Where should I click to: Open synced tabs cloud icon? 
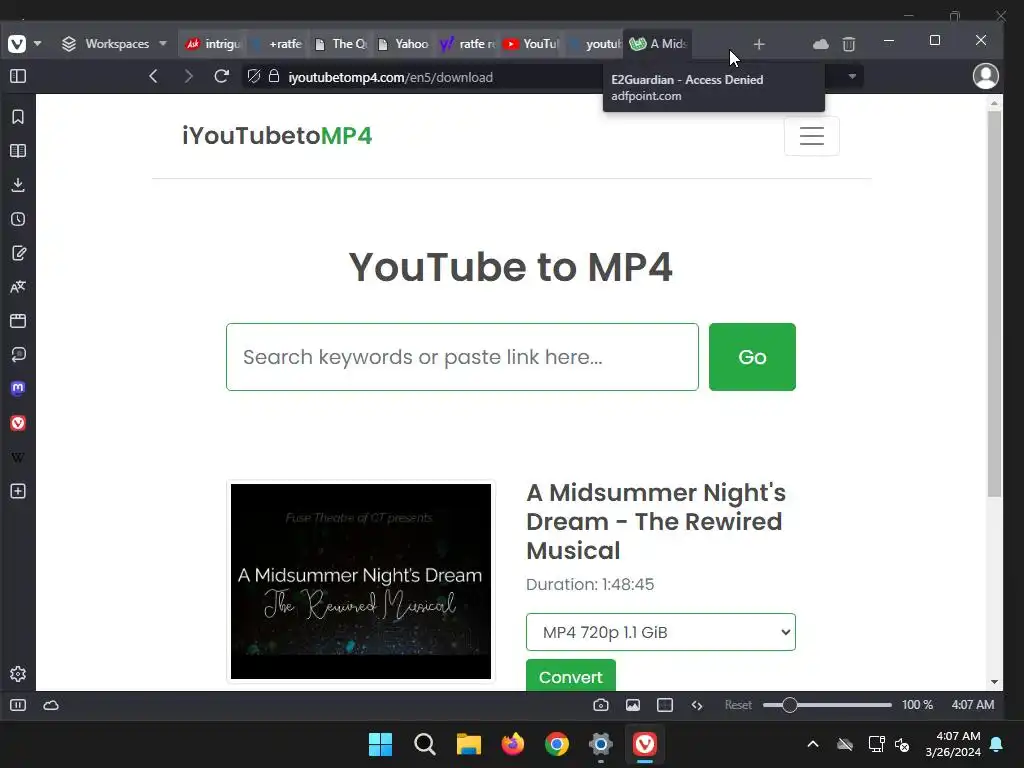click(x=821, y=44)
